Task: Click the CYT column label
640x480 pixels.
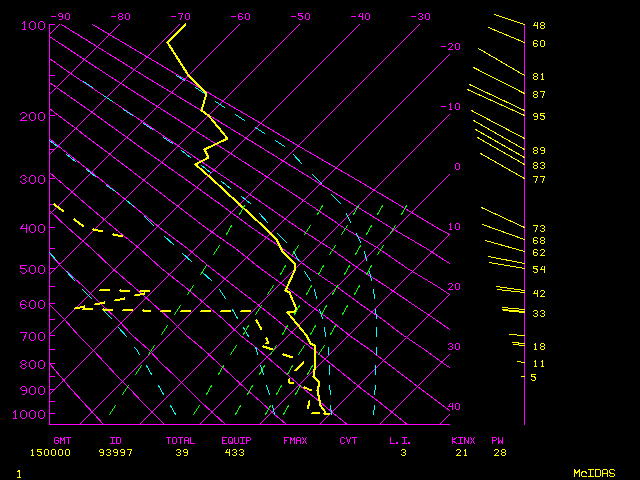Action: 348,440
